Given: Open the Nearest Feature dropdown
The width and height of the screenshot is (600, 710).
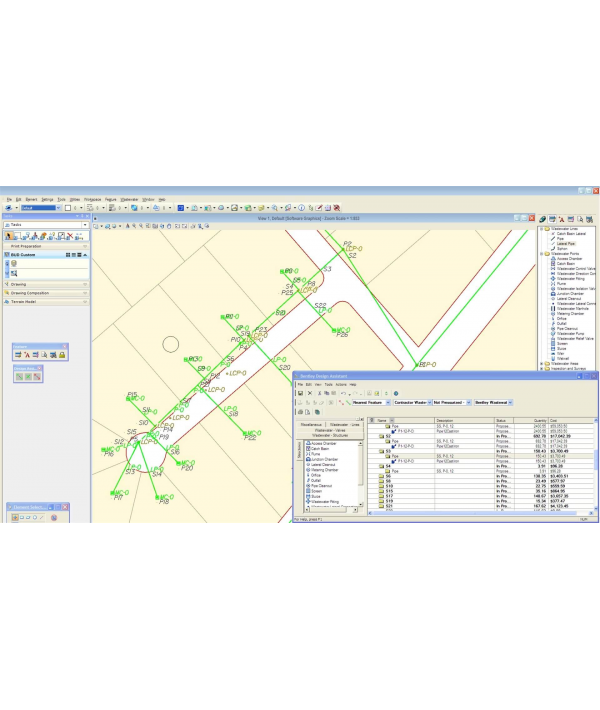Looking at the screenshot, I should 388,403.
